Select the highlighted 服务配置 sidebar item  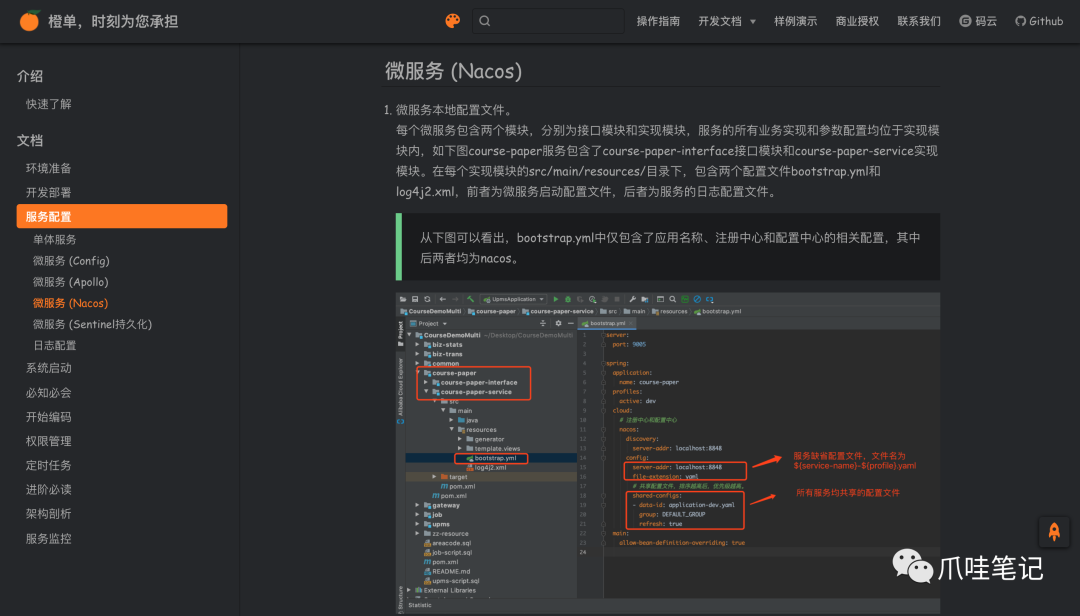(122, 216)
